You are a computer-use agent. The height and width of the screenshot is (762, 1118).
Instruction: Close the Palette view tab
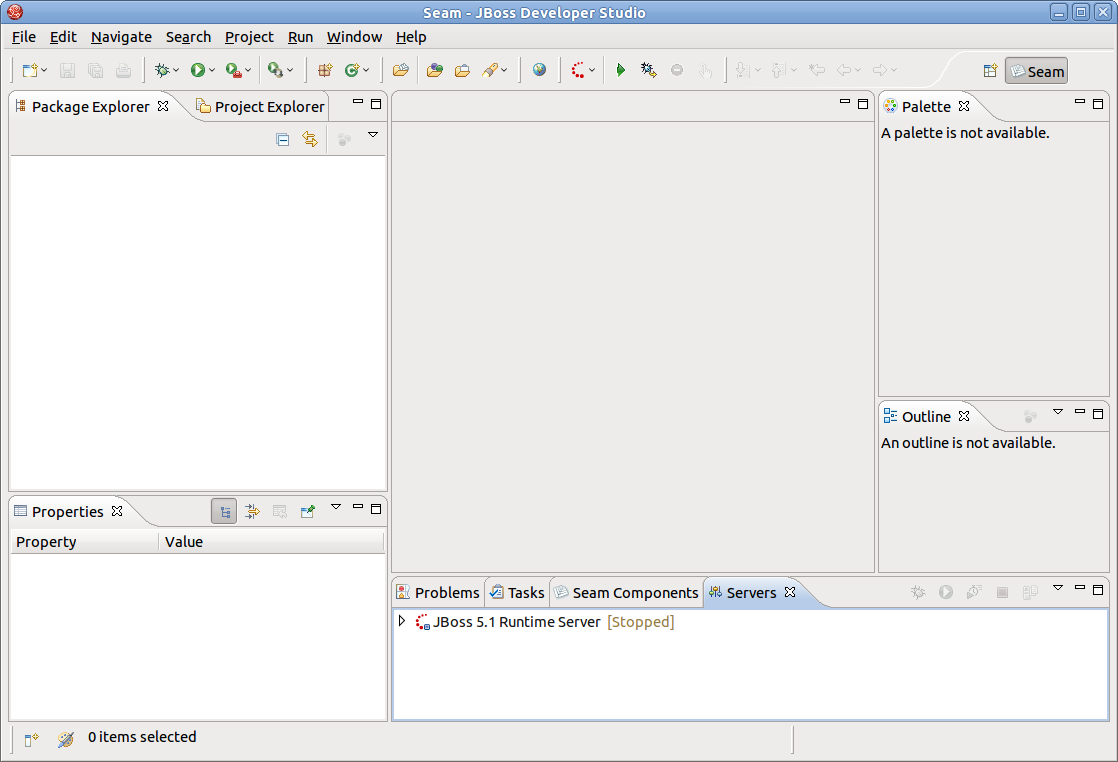click(964, 106)
